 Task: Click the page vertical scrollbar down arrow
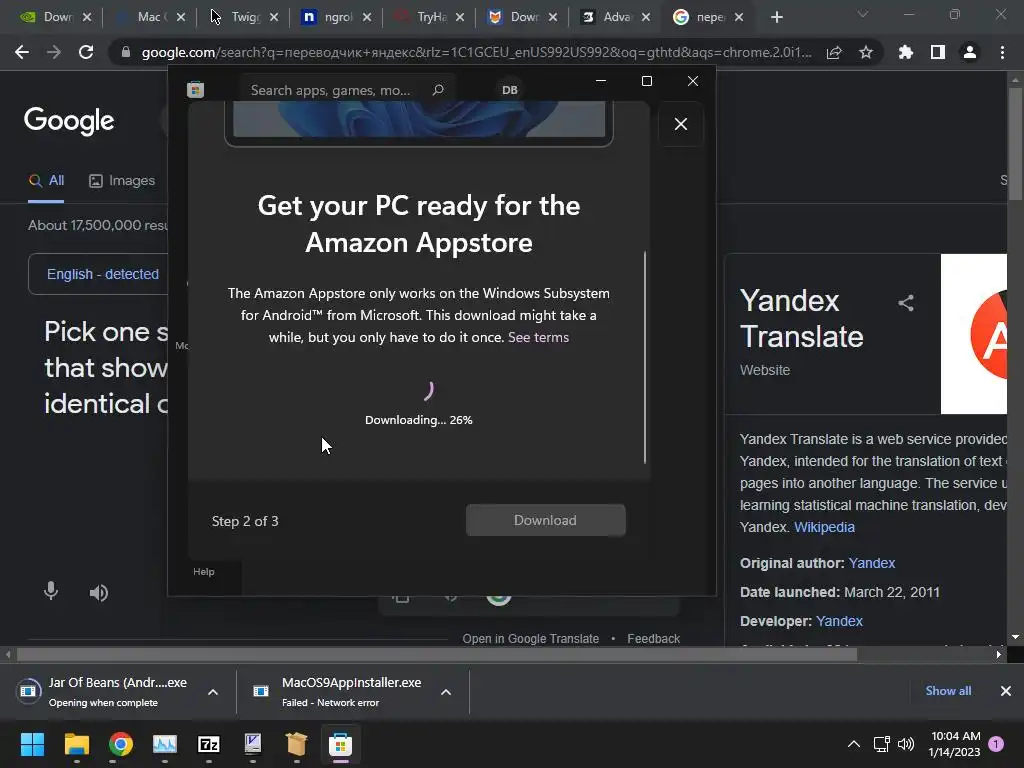[1016, 637]
